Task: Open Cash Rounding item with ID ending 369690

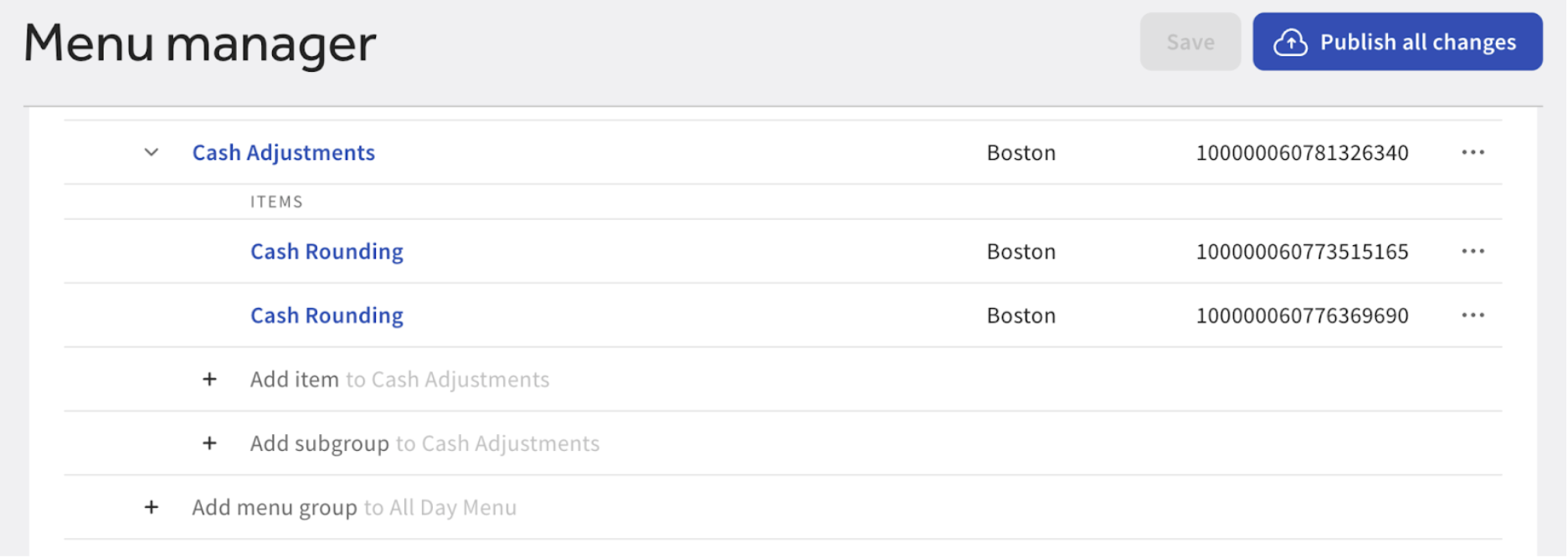Action: tap(326, 315)
